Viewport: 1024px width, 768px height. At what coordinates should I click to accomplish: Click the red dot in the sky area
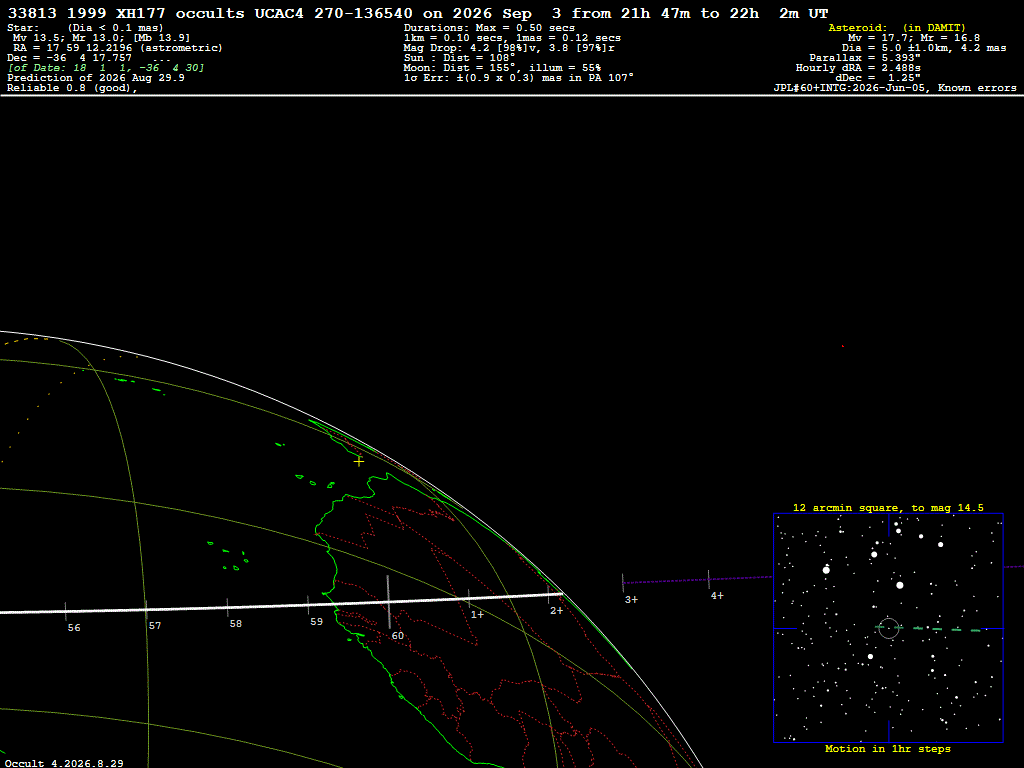(x=842, y=346)
